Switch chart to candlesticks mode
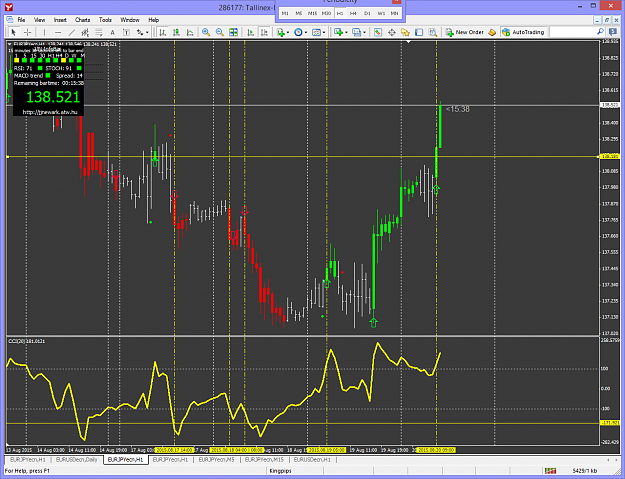 pyautogui.click(x=177, y=32)
